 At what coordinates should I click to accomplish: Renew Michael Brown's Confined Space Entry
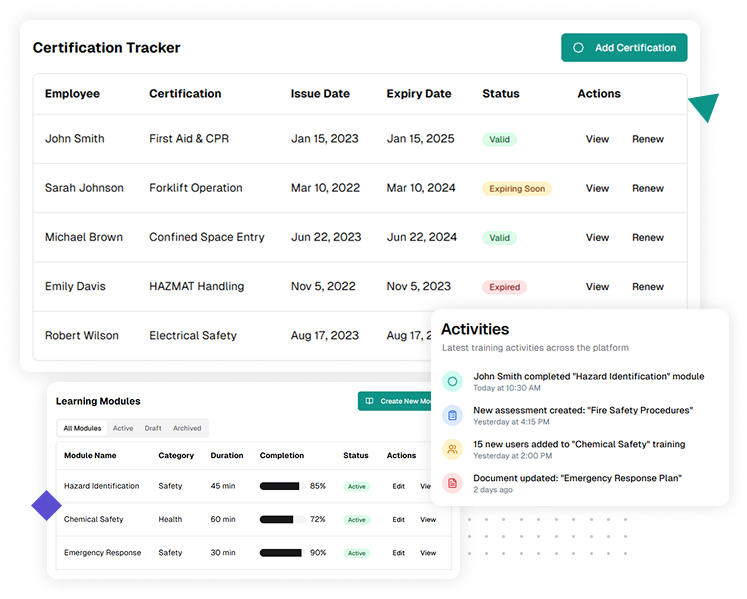(x=648, y=237)
